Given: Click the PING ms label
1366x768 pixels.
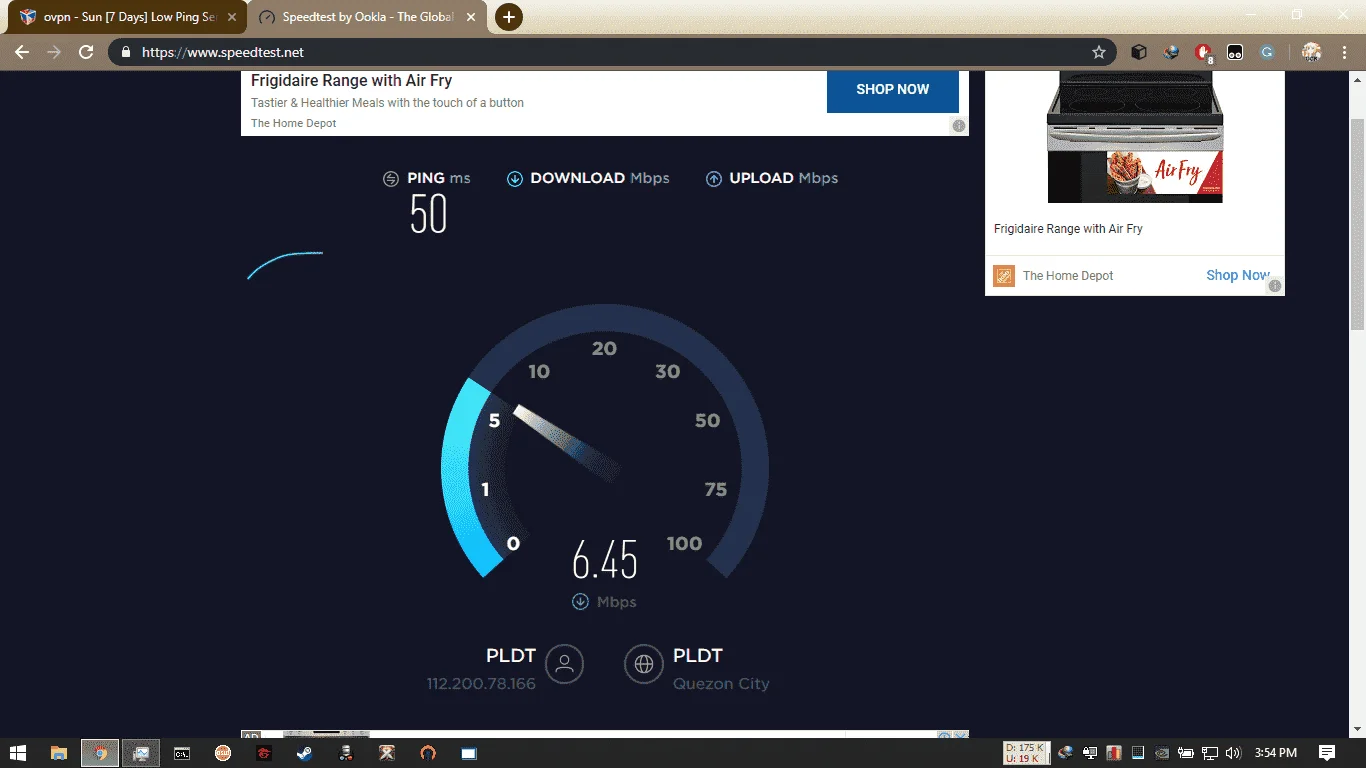Looking at the screenshot, I should click(x=438, y=178).
